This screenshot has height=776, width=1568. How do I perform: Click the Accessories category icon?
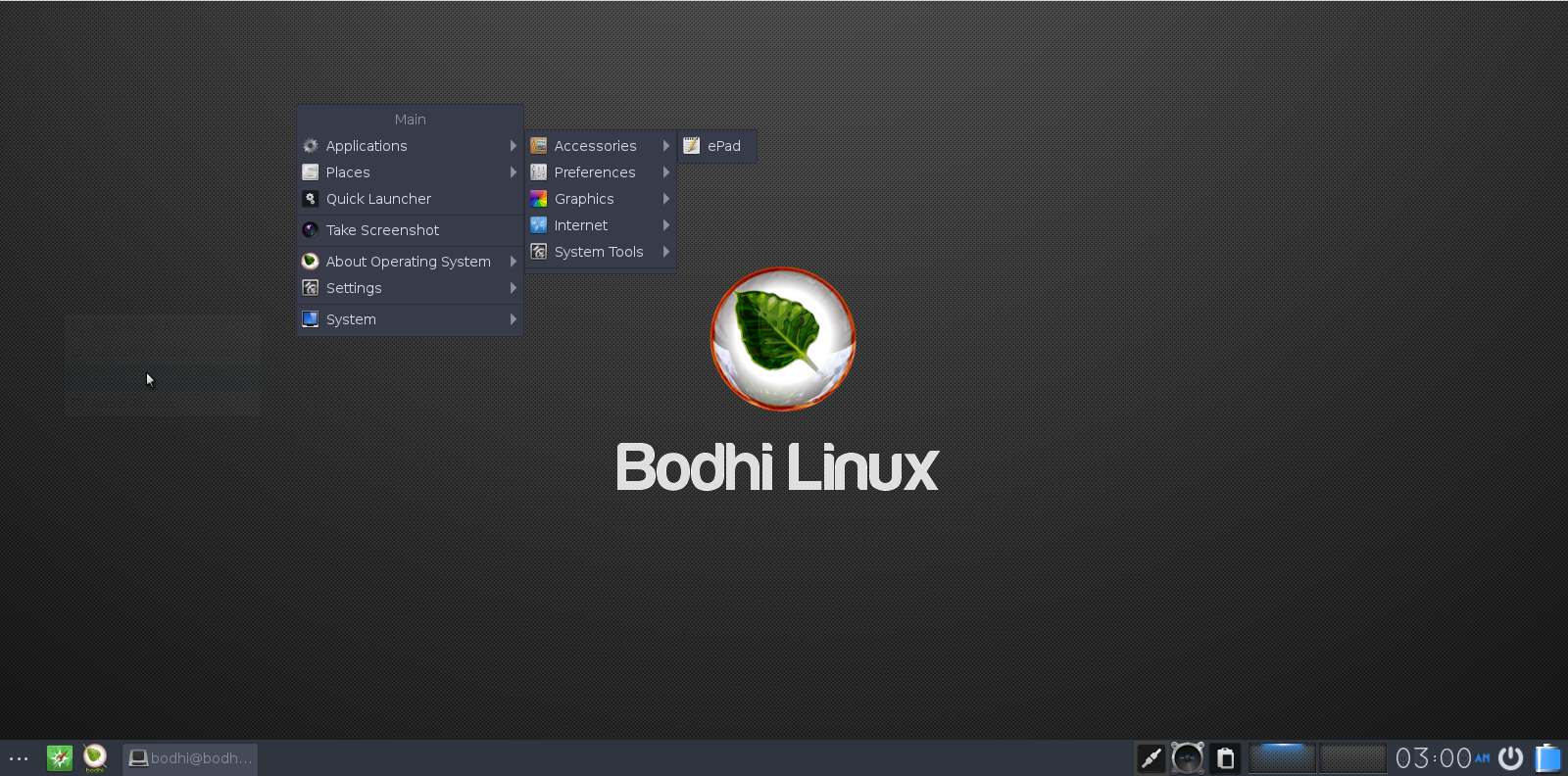tap(539, 146)
